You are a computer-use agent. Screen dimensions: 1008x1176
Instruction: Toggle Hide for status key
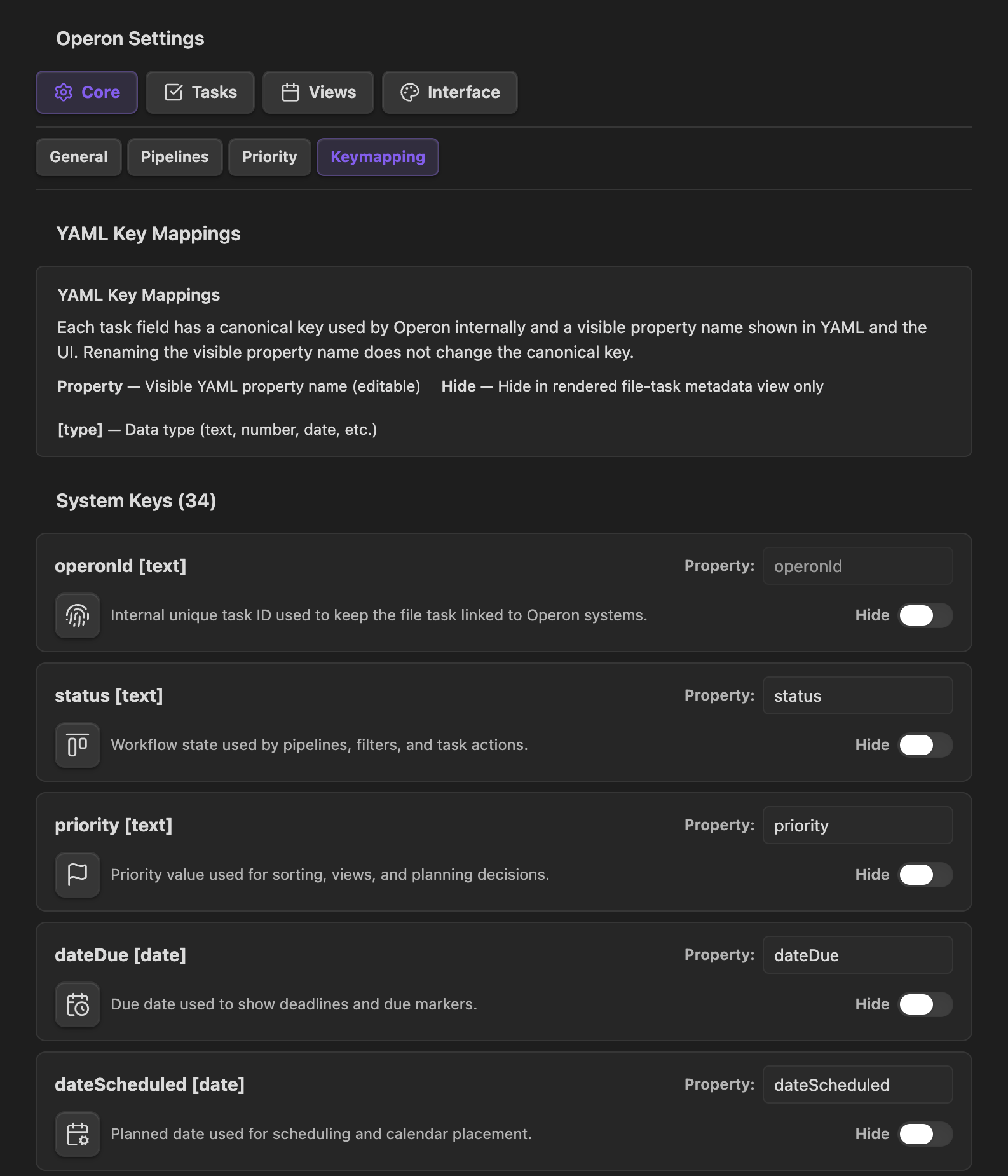pos(925,745)
